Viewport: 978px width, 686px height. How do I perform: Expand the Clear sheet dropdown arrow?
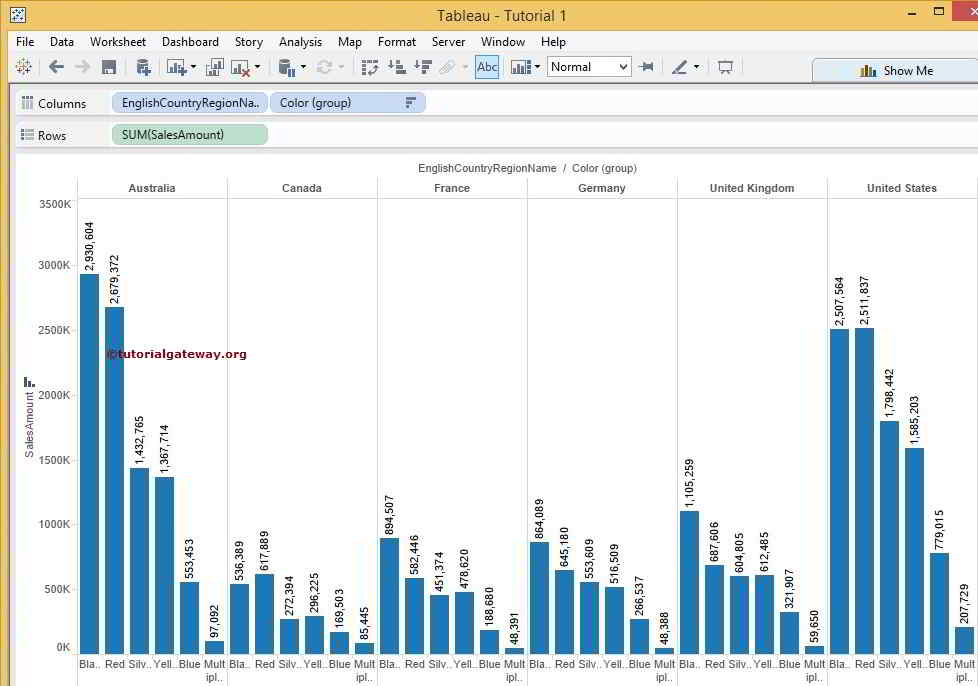pos(258,67)
